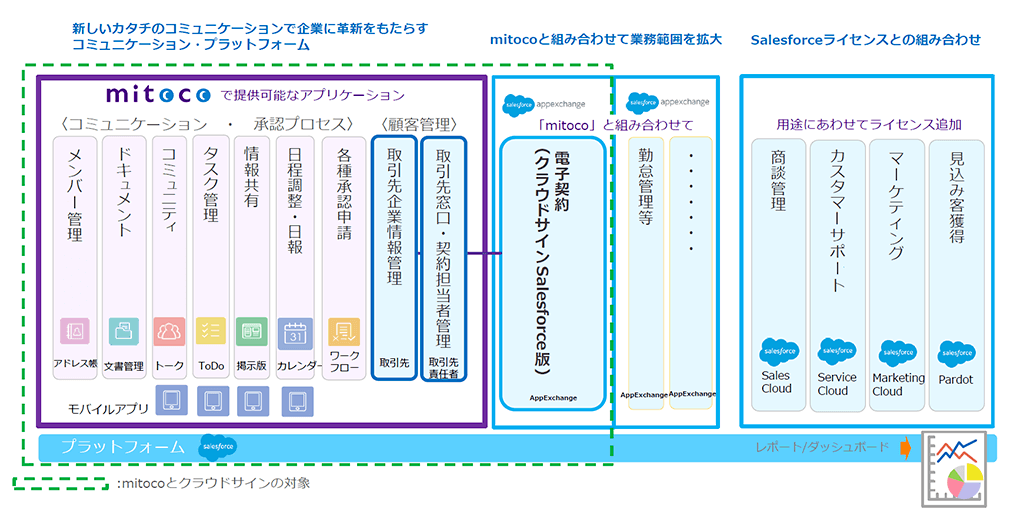Click the 商談管理 column text
The width and height of the screenshot is (1024, 520).
pos(778,181)
